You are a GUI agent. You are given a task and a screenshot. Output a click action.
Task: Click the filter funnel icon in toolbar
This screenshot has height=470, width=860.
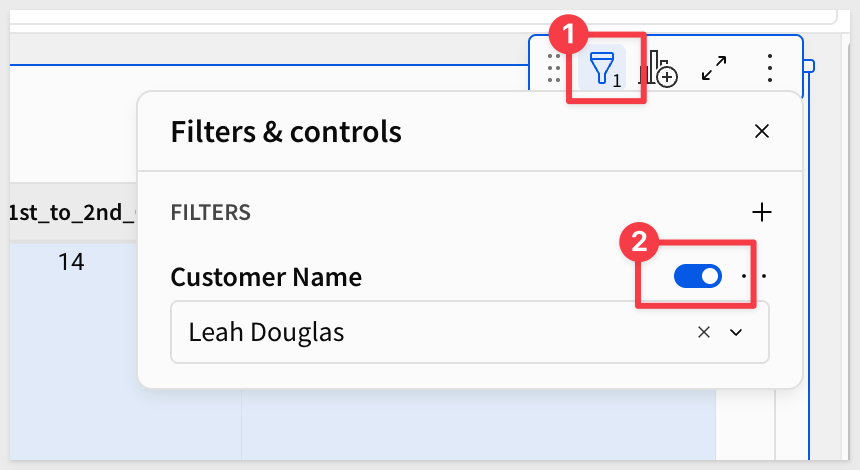(603, 68)
